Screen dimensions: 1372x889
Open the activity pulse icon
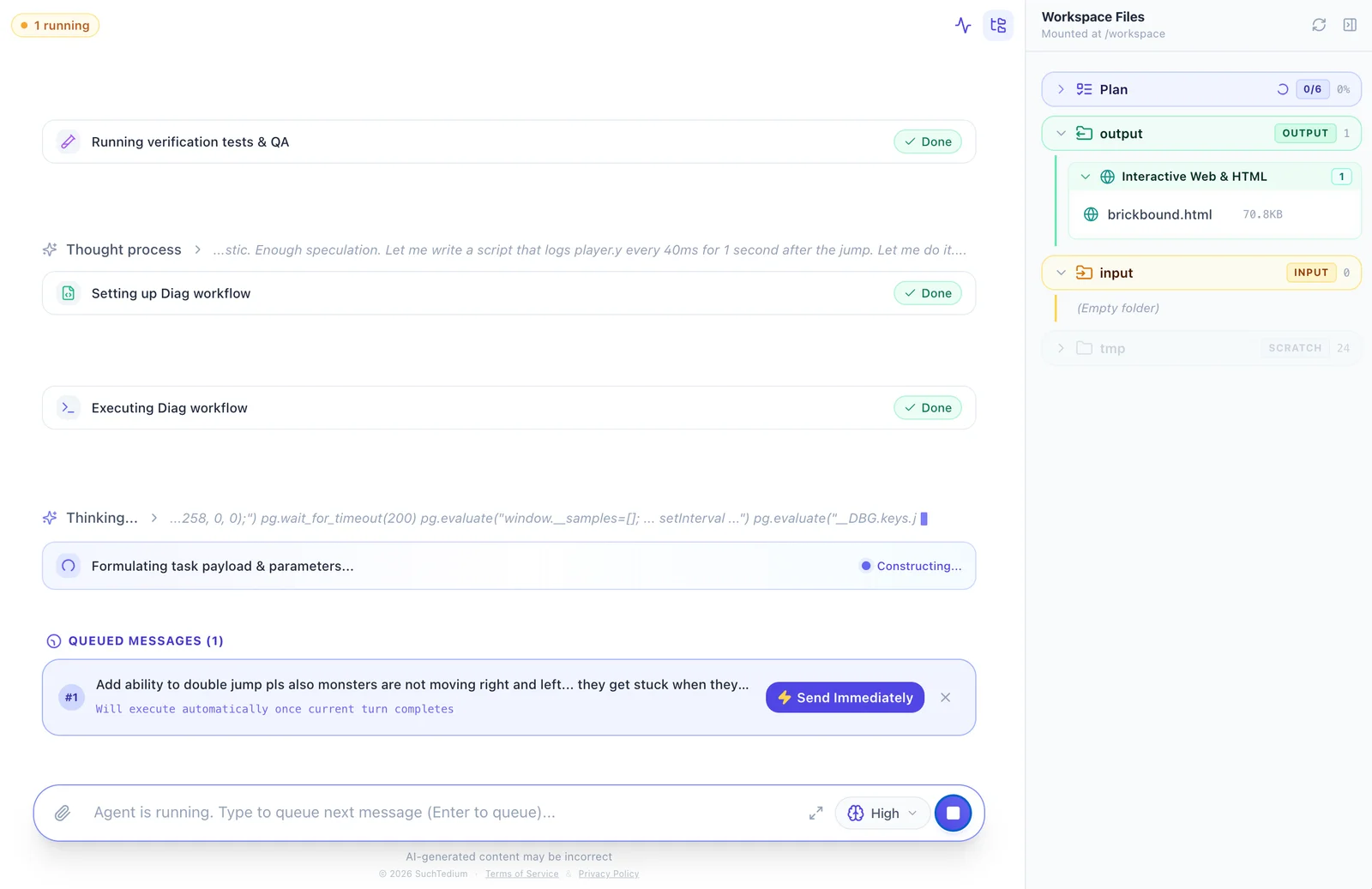click(x=963, y=26)
